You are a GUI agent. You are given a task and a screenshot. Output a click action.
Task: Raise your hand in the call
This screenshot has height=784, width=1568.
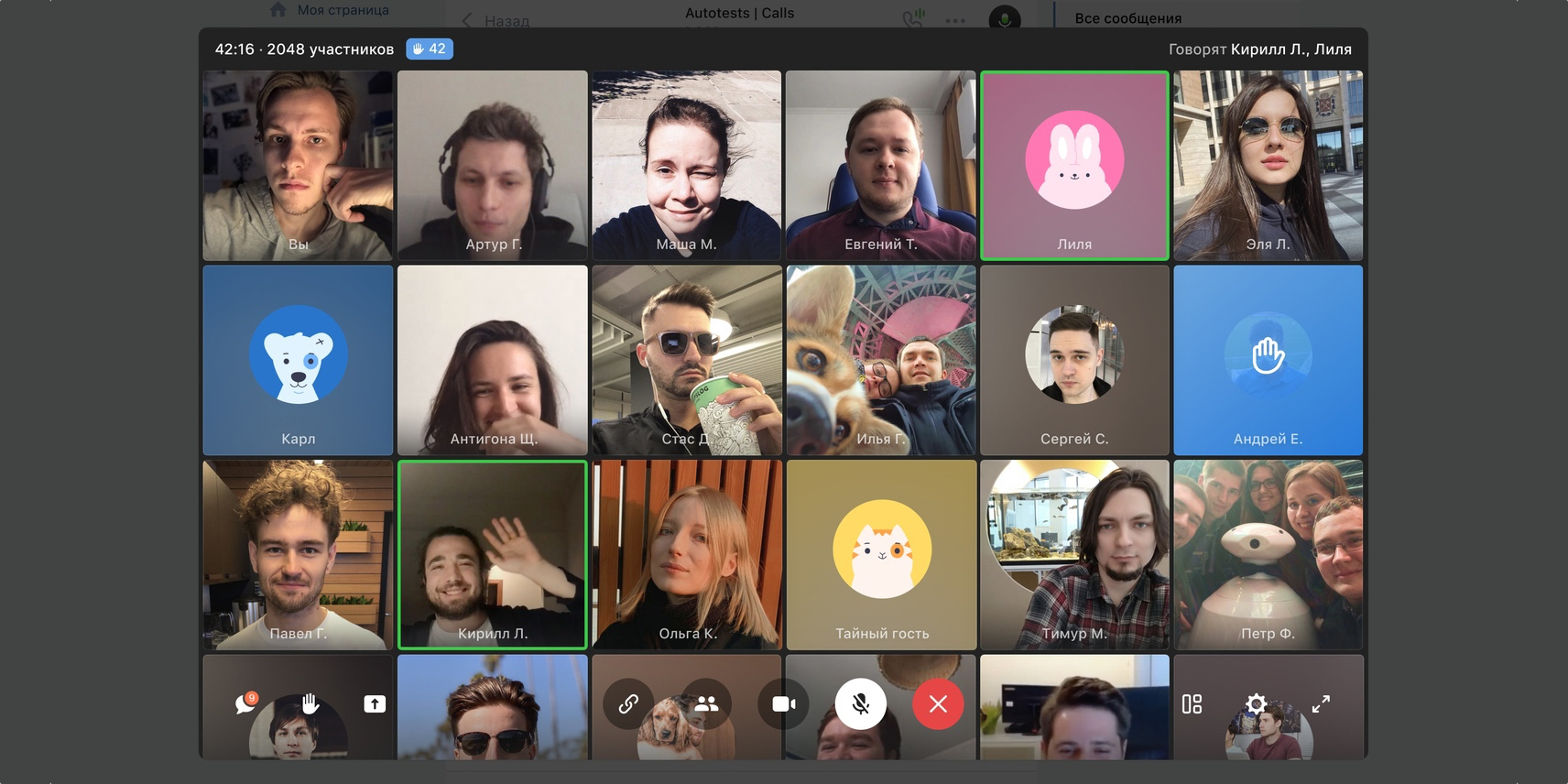[x=310, y=703]
